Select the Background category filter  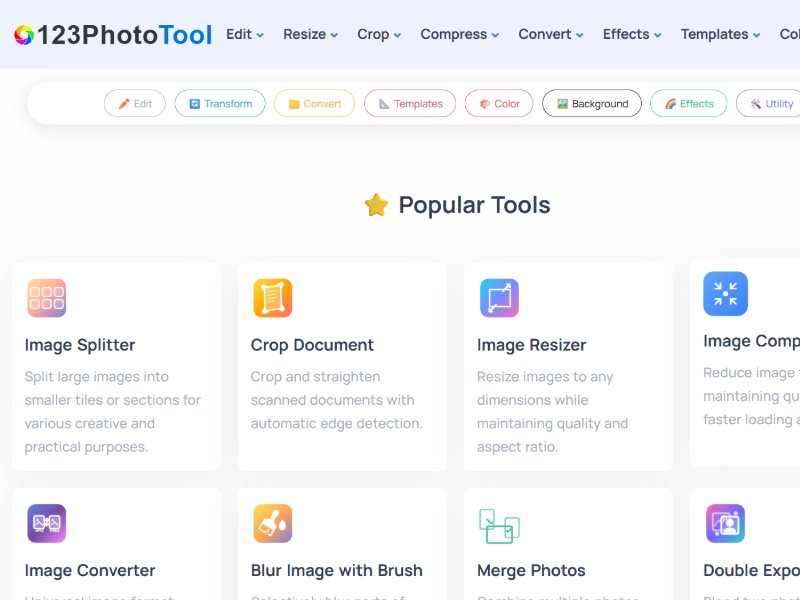[592, 104]
